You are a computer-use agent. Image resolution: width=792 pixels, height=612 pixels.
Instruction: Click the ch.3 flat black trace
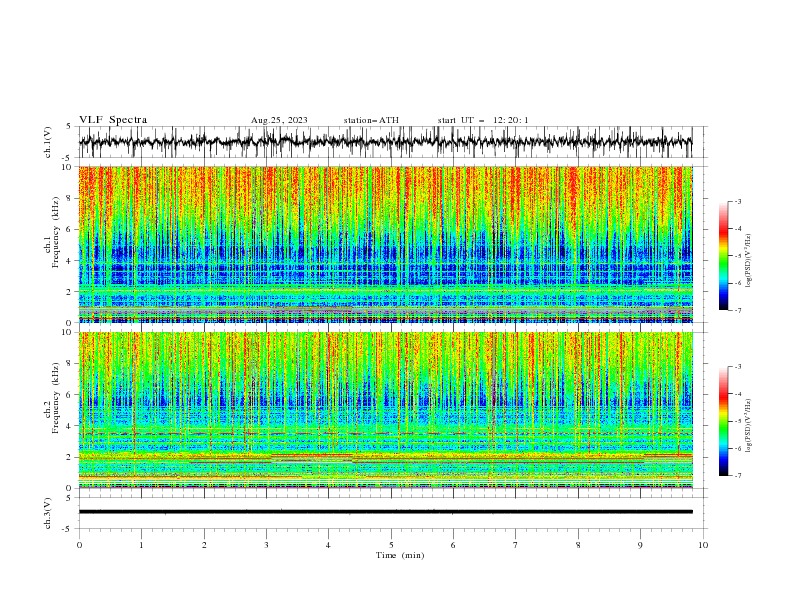point(386,512)
